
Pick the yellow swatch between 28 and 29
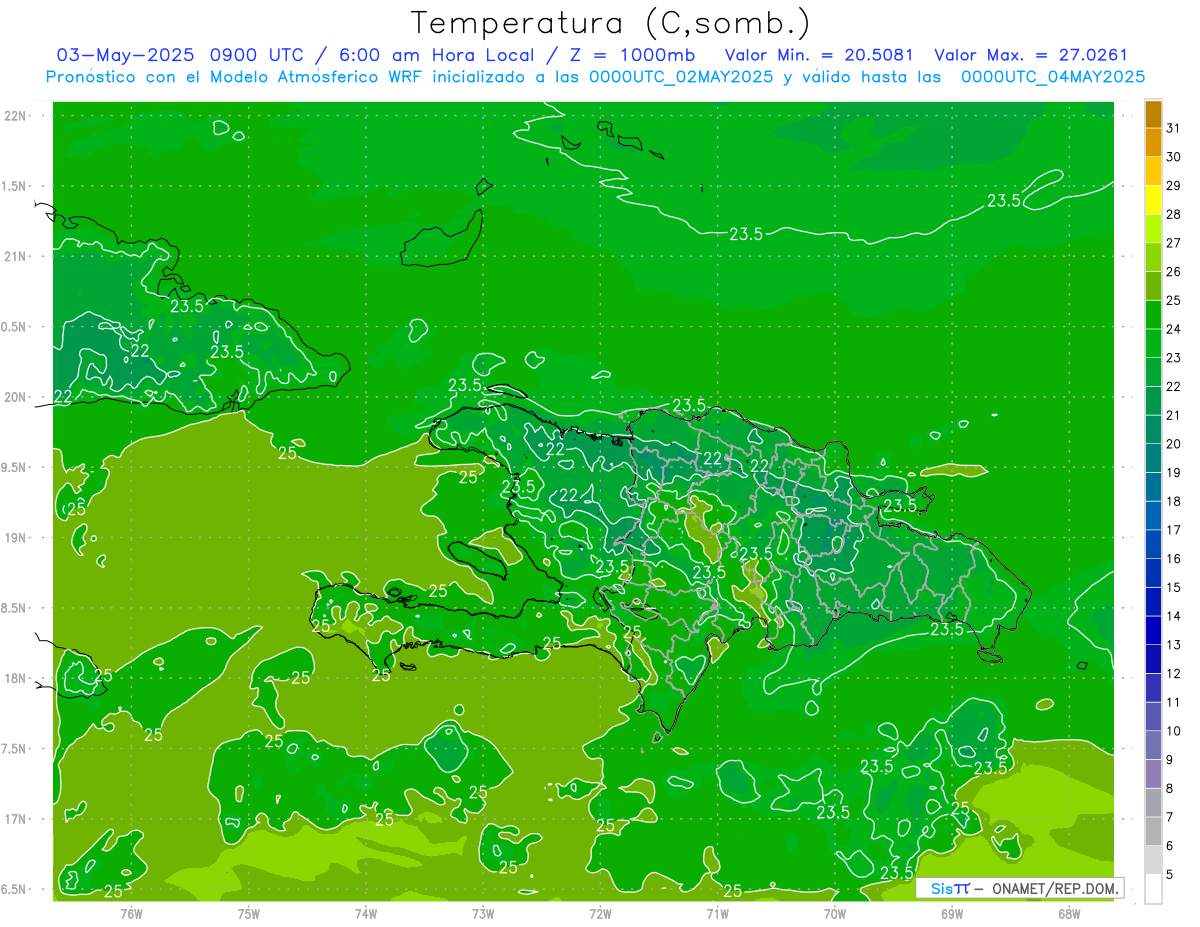[1153, 200]
